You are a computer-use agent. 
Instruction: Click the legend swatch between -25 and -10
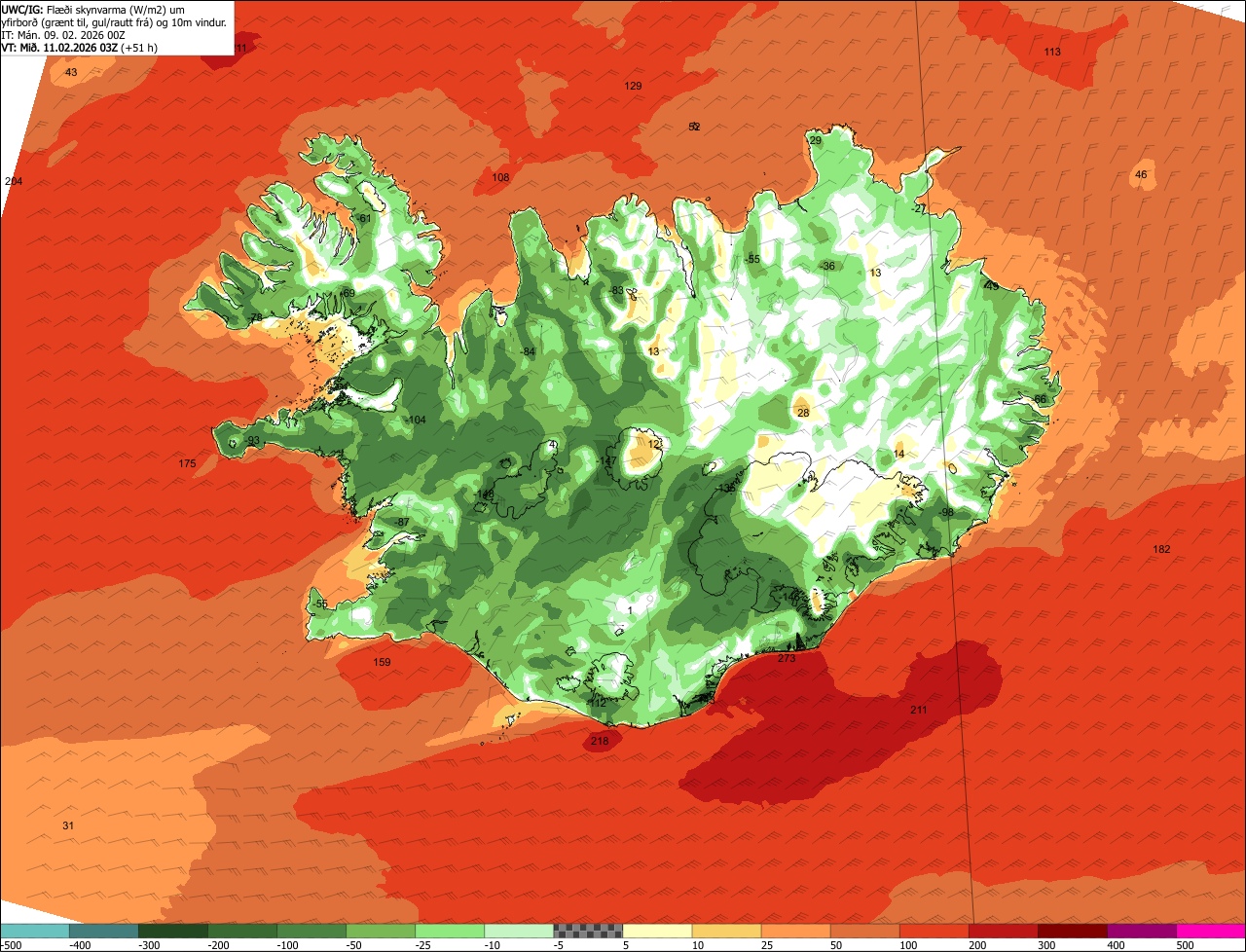[x=450, y=931]
